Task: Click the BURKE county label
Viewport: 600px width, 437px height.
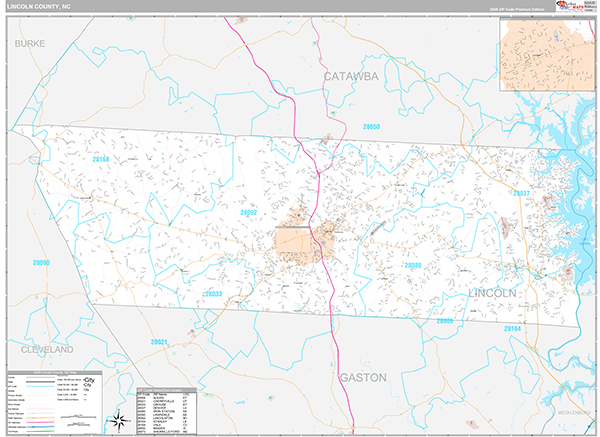Action: pyautogui.click(x=31, y=44)
